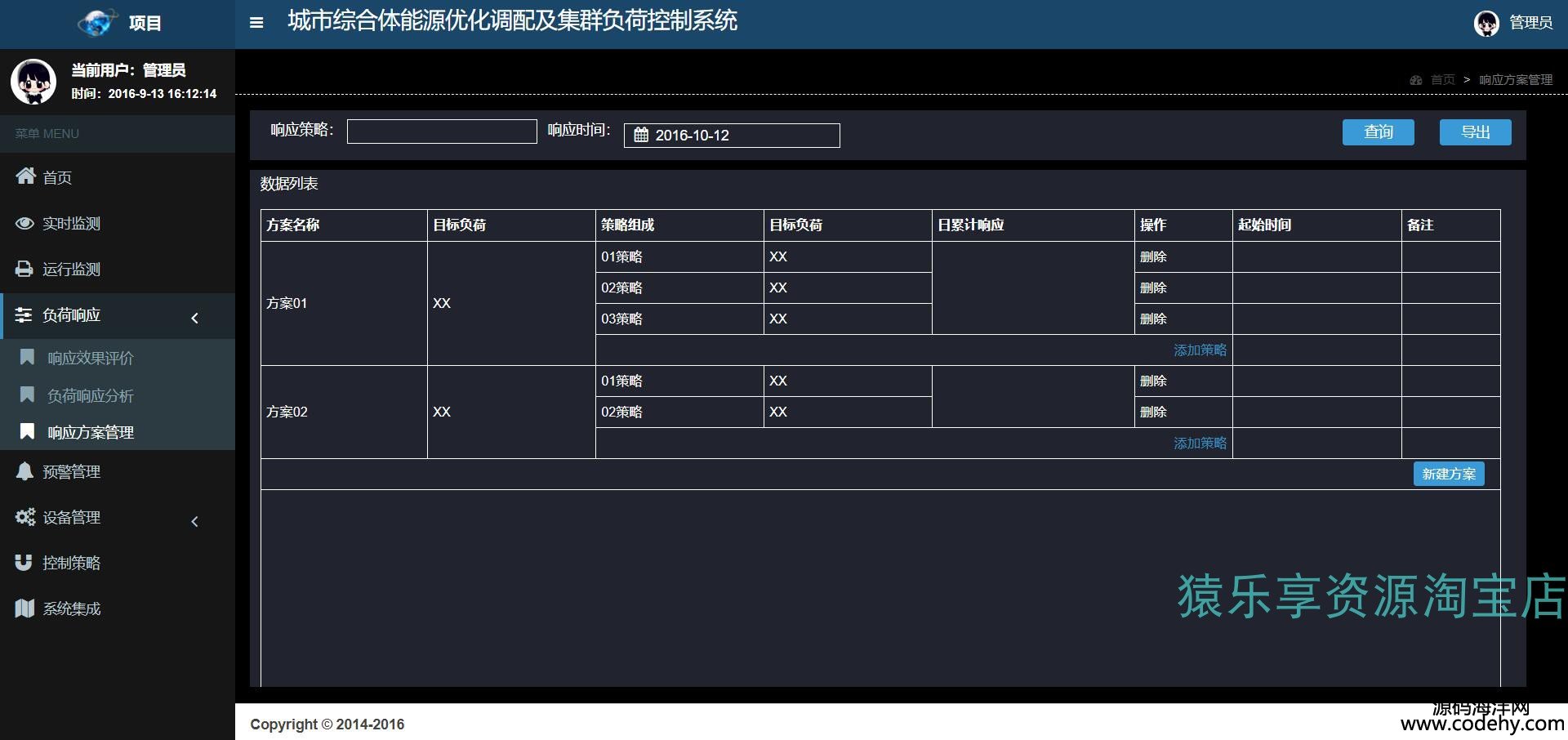This screenshot has width=1568, height=740.
Task: Click the 方案02 name cell
Action: pos(344,412)
